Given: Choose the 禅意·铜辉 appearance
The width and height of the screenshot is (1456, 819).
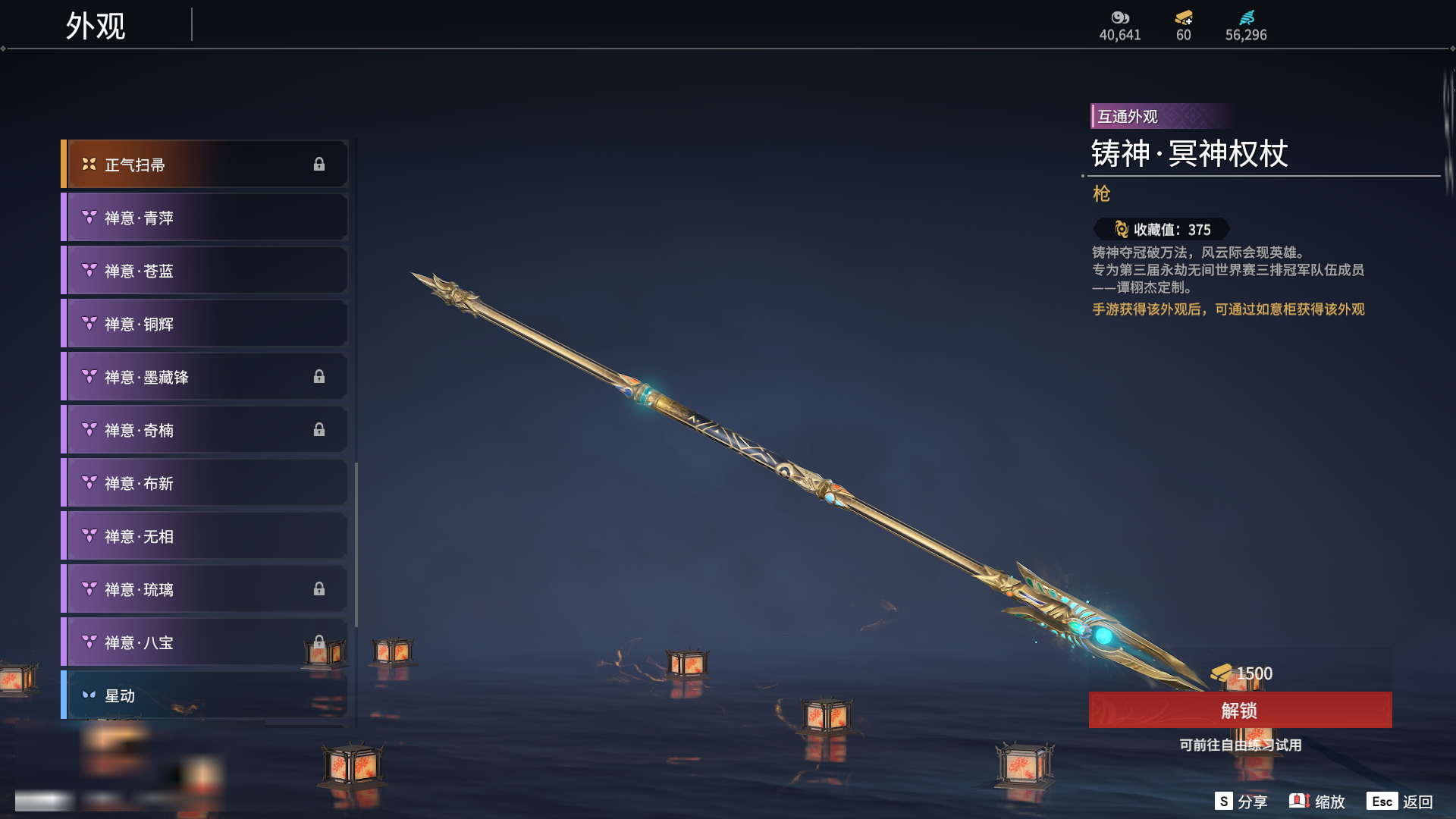Looking at the screenshot, I should pyautogui.click(x=205, y=324).
